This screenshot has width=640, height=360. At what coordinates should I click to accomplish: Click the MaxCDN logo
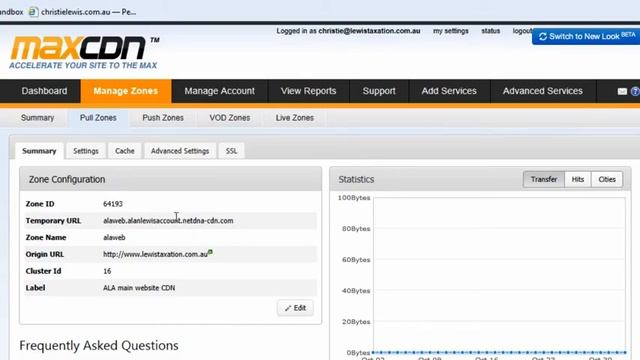(x=84, y=52)
